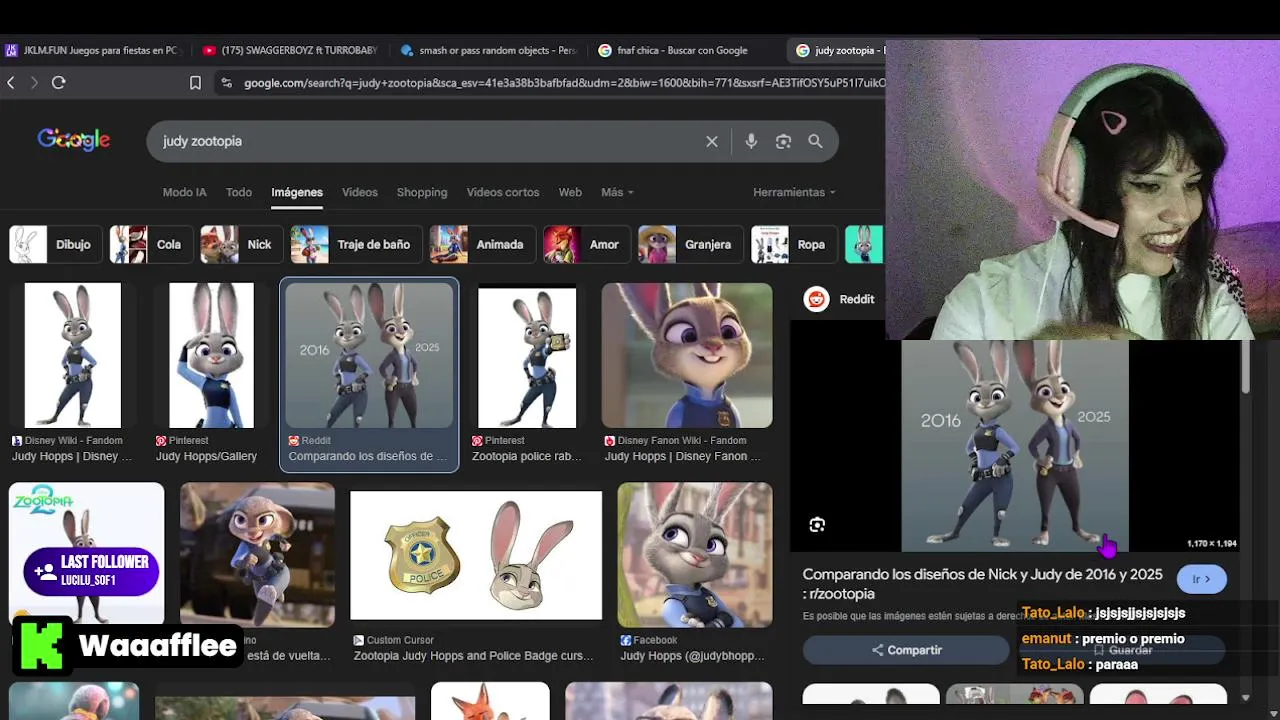Click the browser back arrow
The image size is (1280, 720).
click(11, 83)
